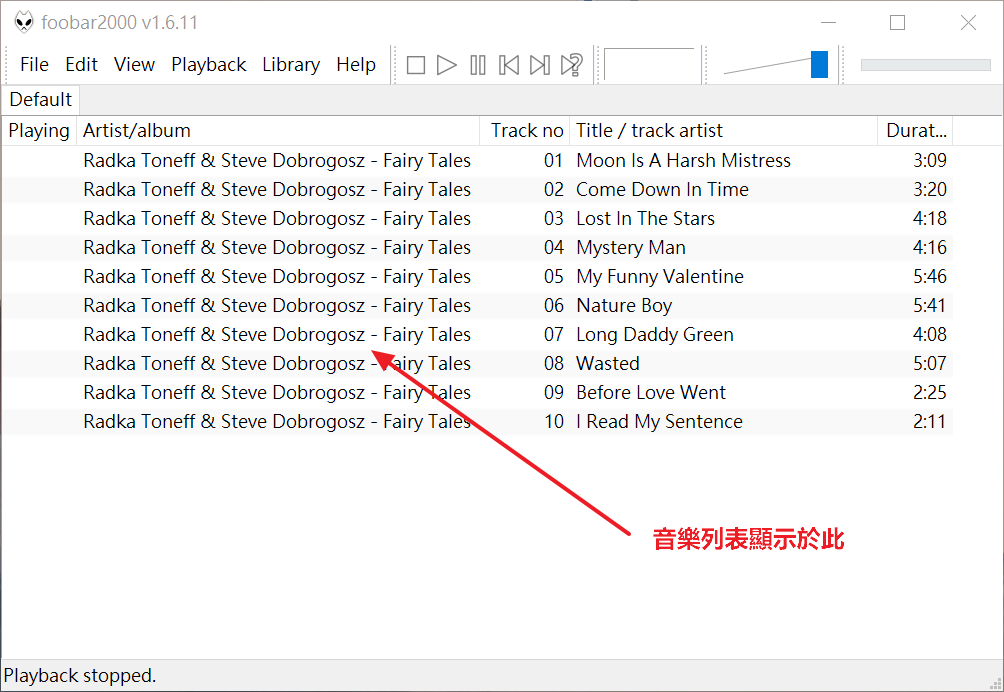Sort by Artist/album column header
The width and height of the screenshot is (1004, 692).
click(x=278, y=131)
